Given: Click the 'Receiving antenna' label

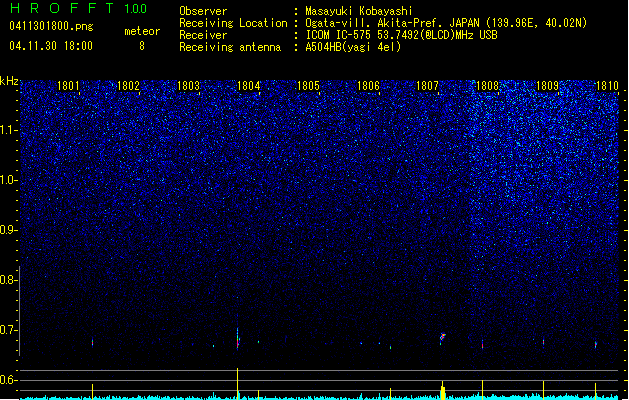Looking at the screenshot, I should (x=230, y=47).
